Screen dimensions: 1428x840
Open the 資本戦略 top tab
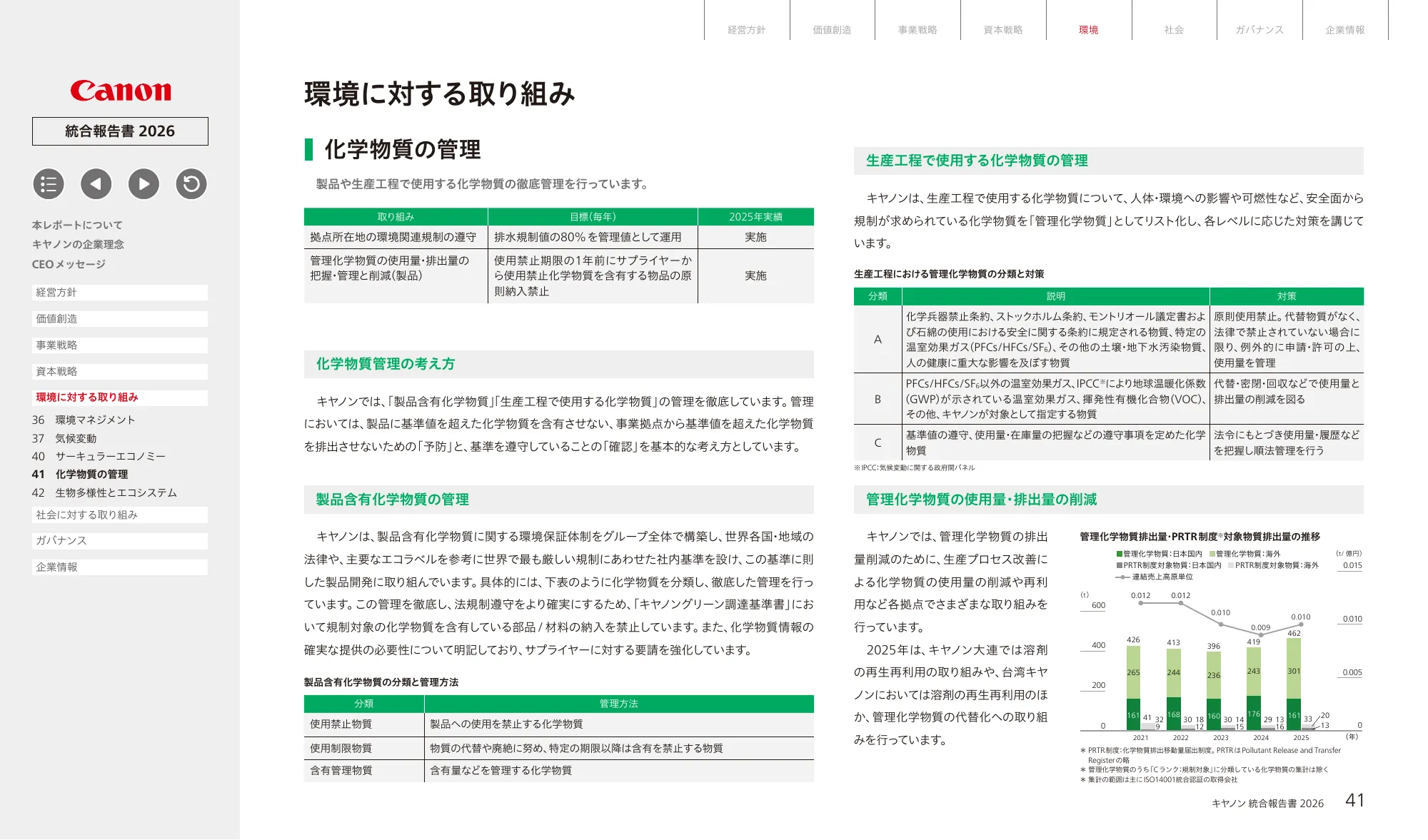(1003, 30)
